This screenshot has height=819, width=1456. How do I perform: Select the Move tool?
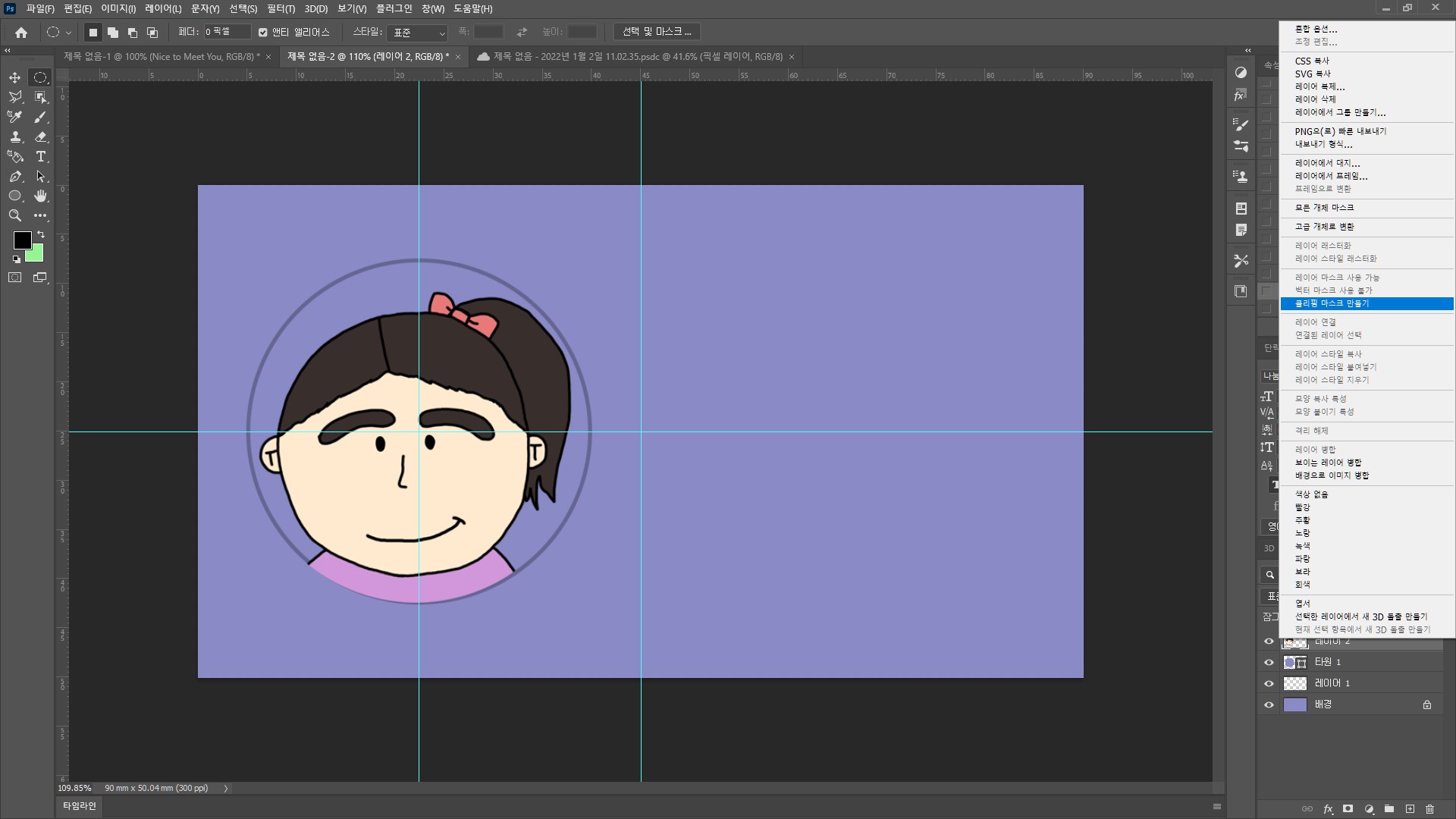[x=14, y=77]
